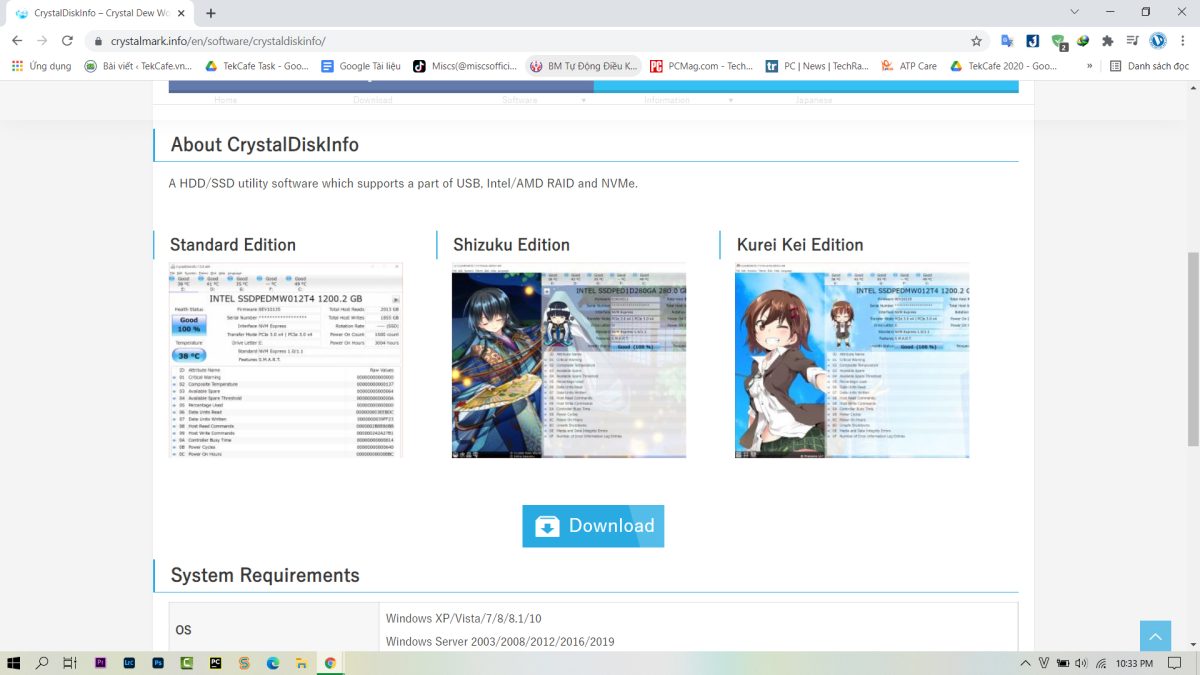1200x675 pixels.
Task: Open the green shield adblock extension
Action: (1058, 42)
